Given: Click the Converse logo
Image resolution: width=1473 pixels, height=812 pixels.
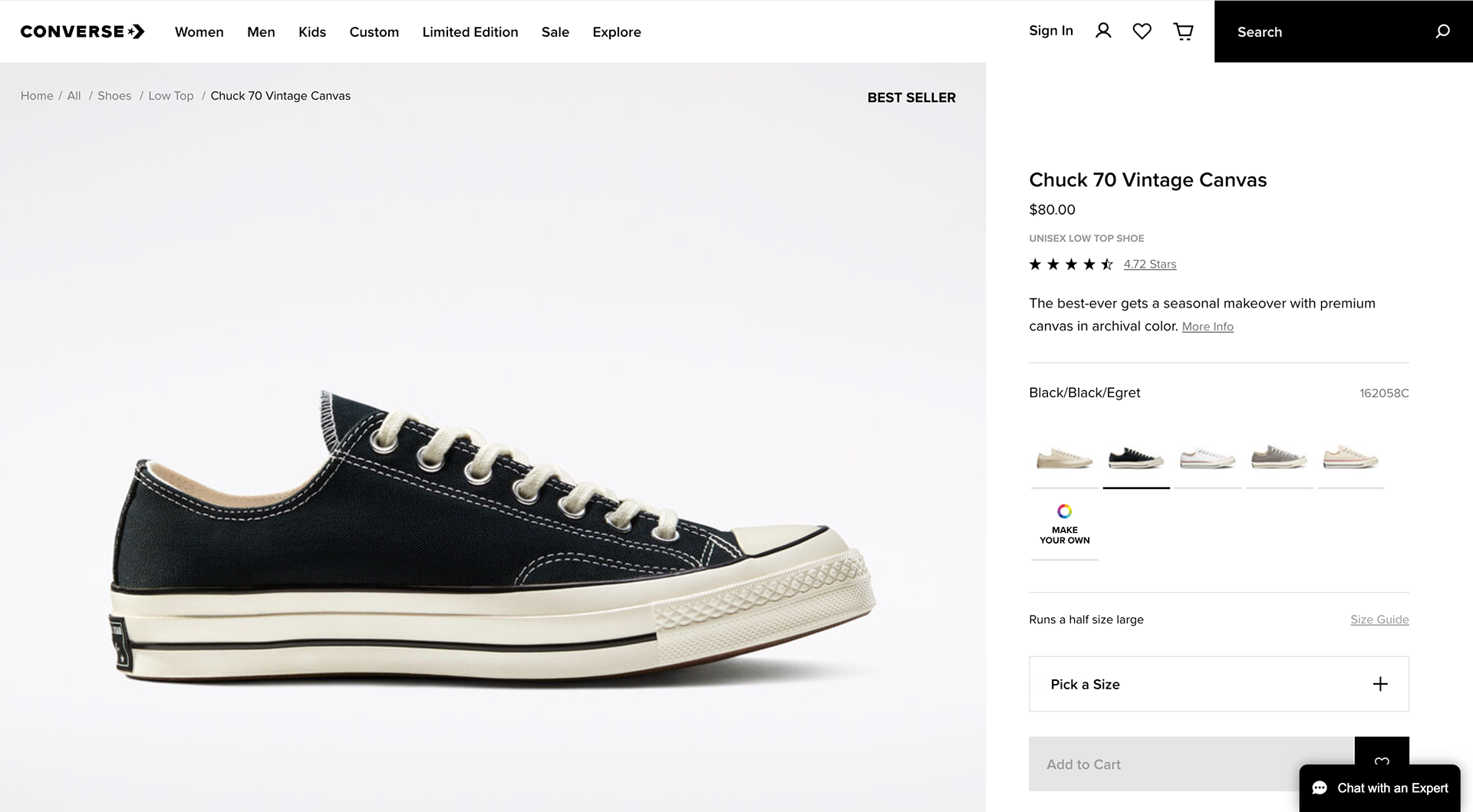Looking at the screenshot, I should coord(82,31).
